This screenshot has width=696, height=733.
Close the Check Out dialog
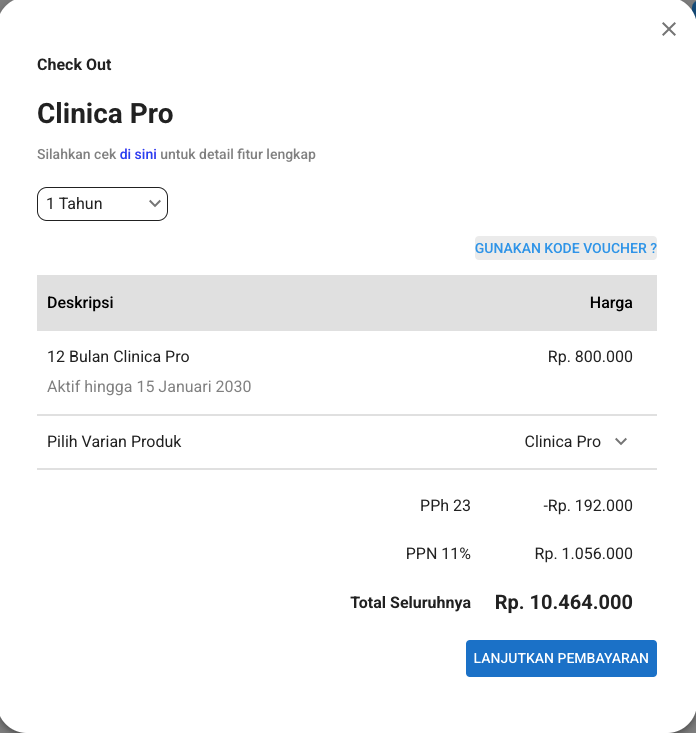pyautogui.click(x=668, y=29)
